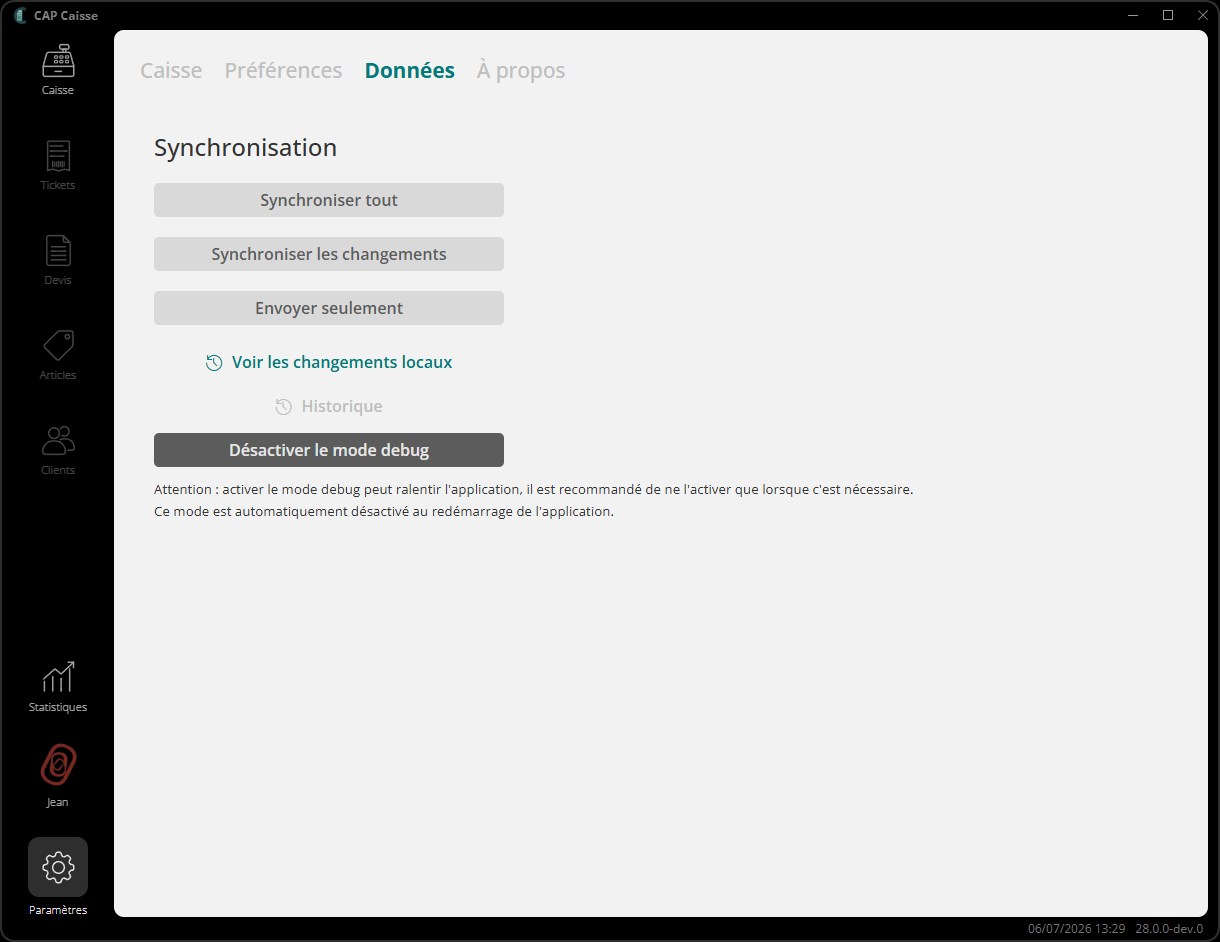The height and width of the screenshot is (942, 1220).
Task: Open the Historique link
Action: point(329,406)
